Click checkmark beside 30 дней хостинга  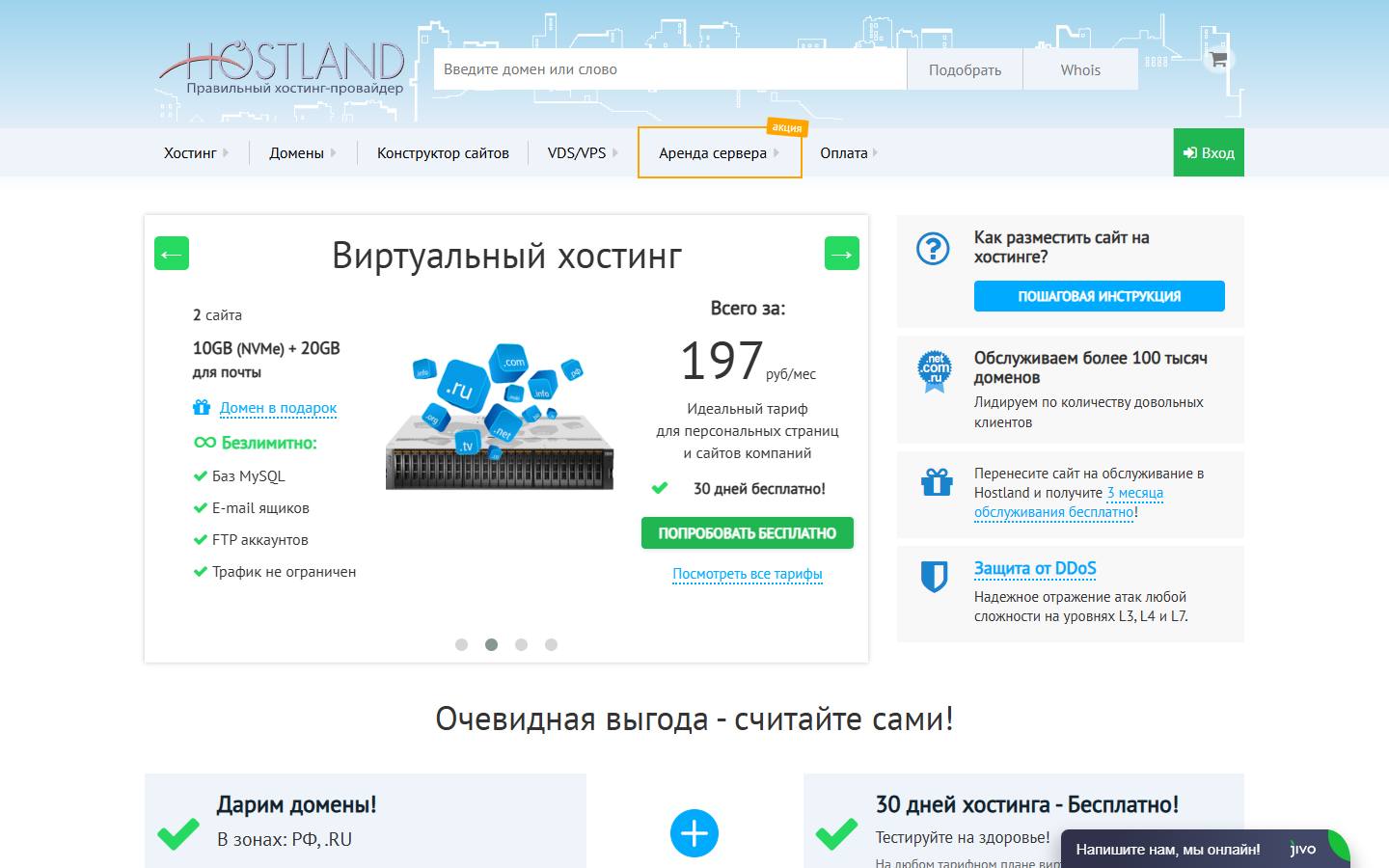click(x=836, y=832)
